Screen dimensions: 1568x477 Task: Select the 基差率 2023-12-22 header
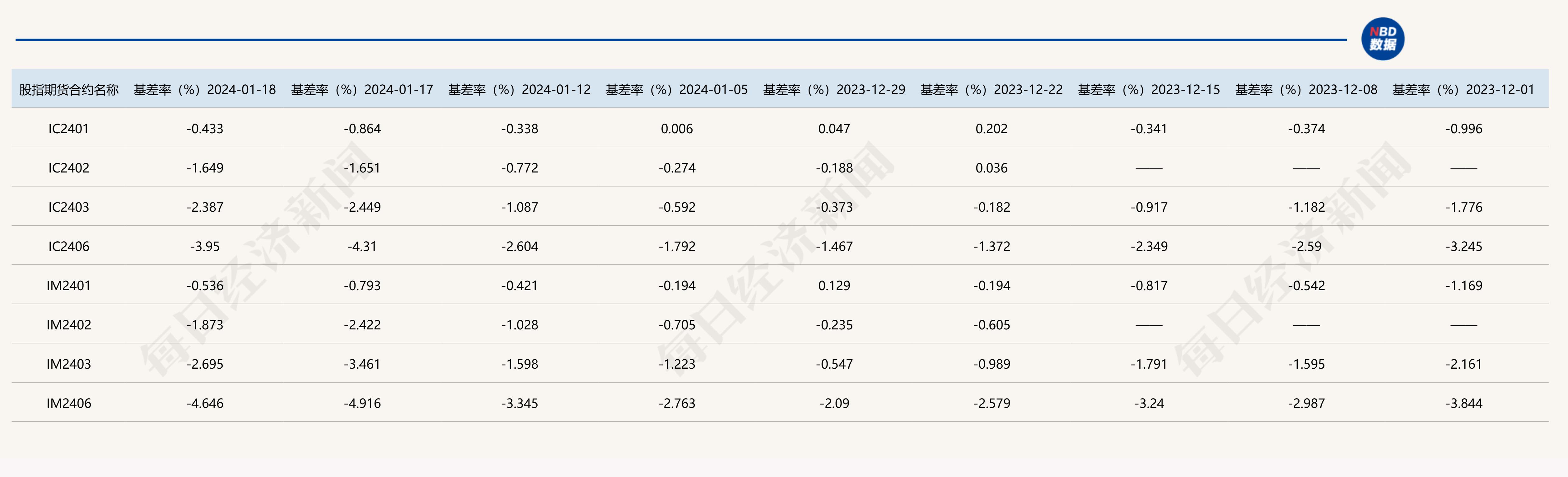point(991,90)
